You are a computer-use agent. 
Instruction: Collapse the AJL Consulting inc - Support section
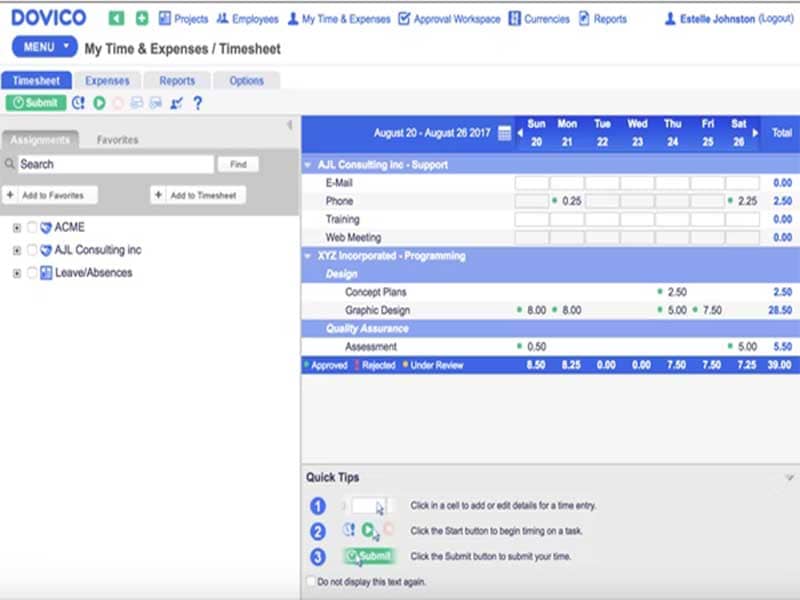(307, 163)
